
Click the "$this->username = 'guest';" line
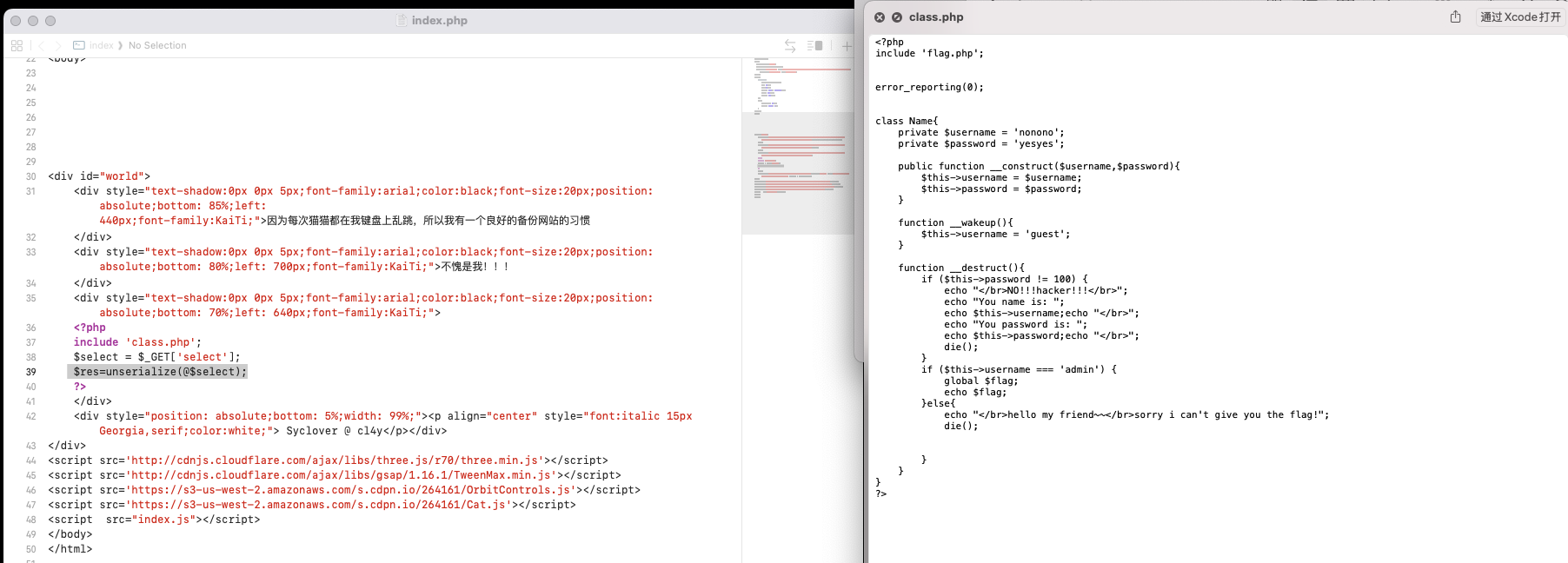995,234
